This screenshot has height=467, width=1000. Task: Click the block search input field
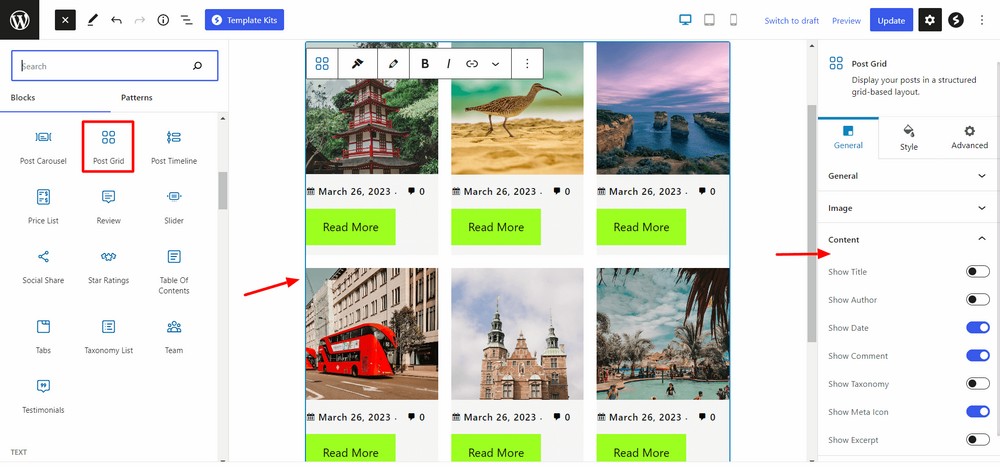tap(104, 66)
